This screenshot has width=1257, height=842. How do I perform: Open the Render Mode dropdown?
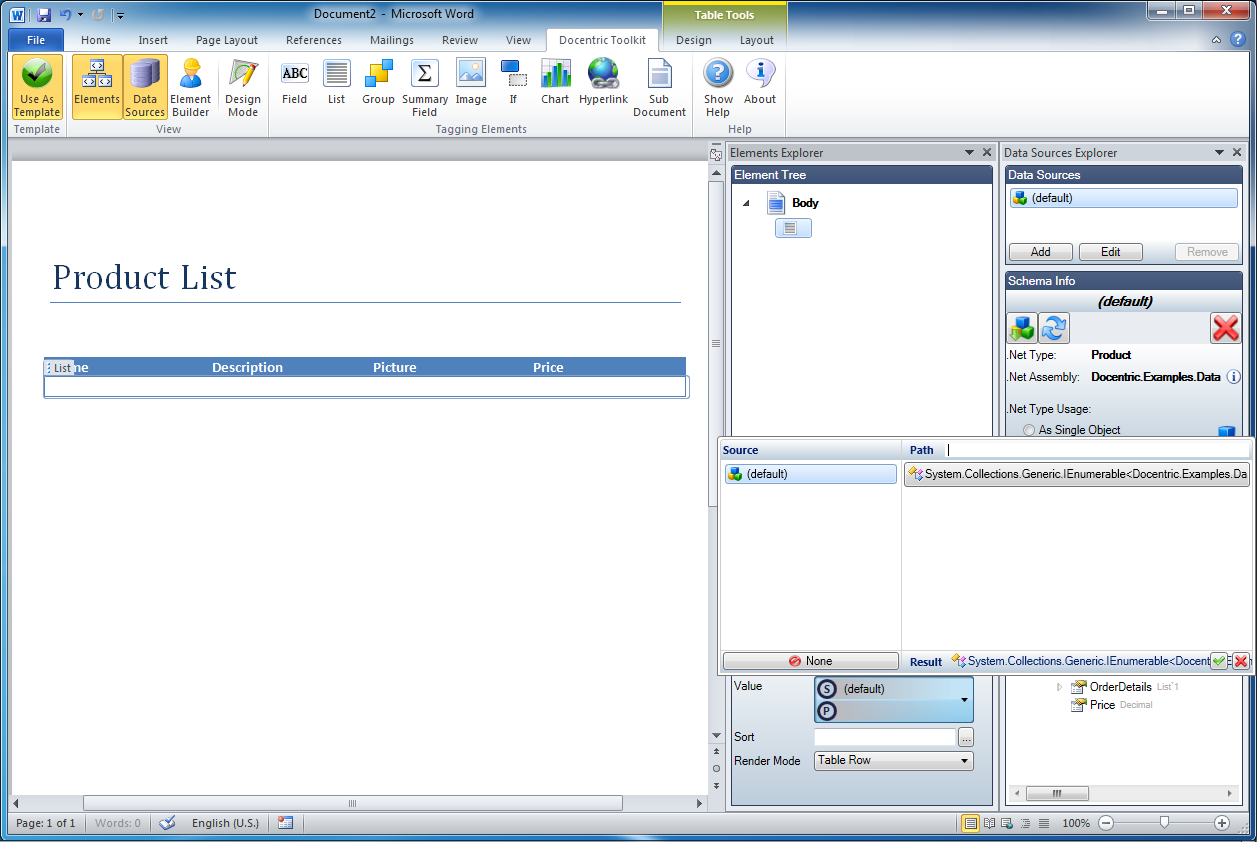(x=965, y=761)
